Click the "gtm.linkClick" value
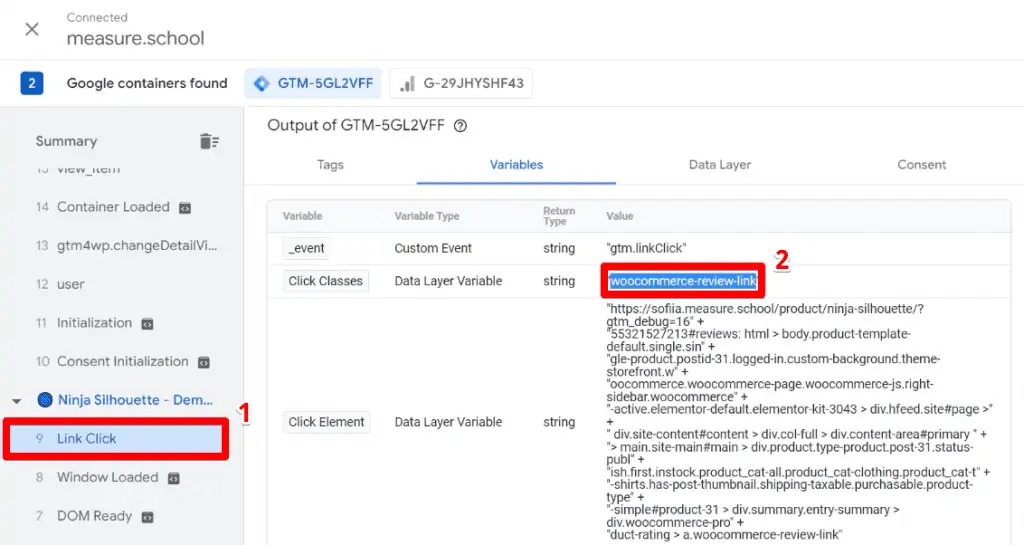The width and height of the screenshot is (1024, 545). [646, 248]
